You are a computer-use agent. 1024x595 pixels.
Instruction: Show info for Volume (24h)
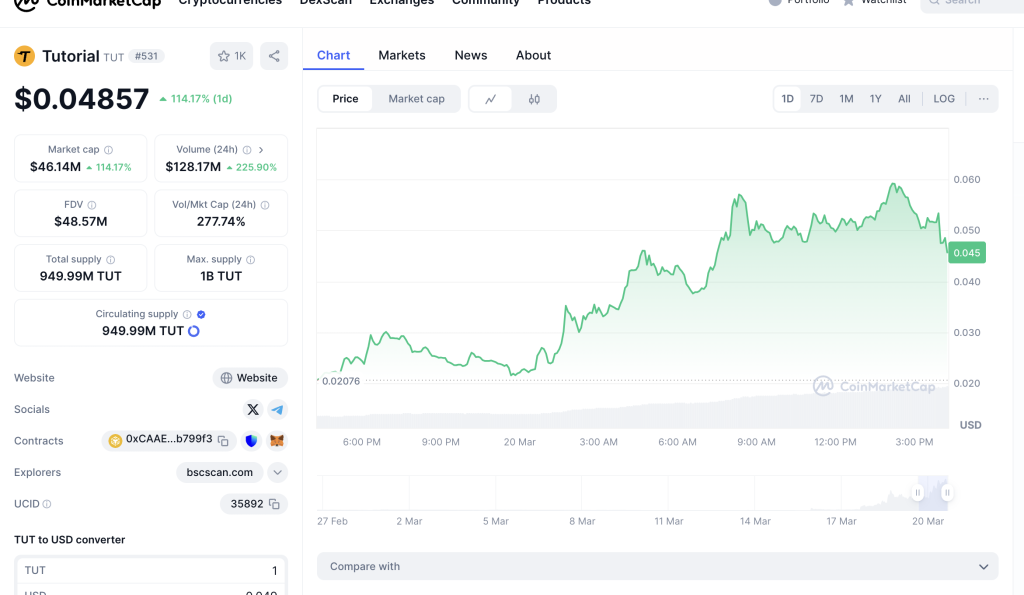(247, 150)
